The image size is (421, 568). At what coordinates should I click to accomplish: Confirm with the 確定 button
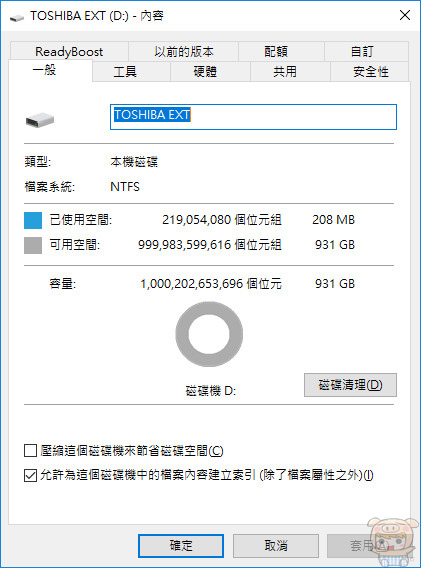click(x=181, y=546)
